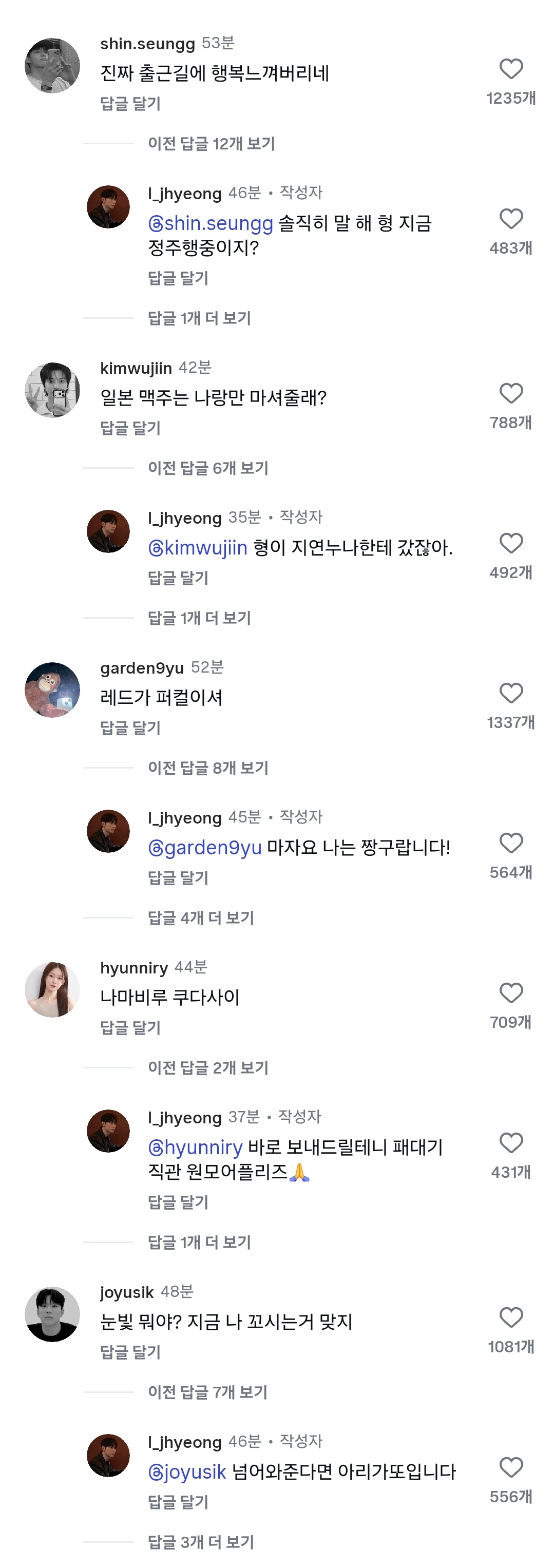Expand '이전 답글 12개 보기' previous replies
The width and height of the screenshot is (554, 1568).
(x=211, y=144)
